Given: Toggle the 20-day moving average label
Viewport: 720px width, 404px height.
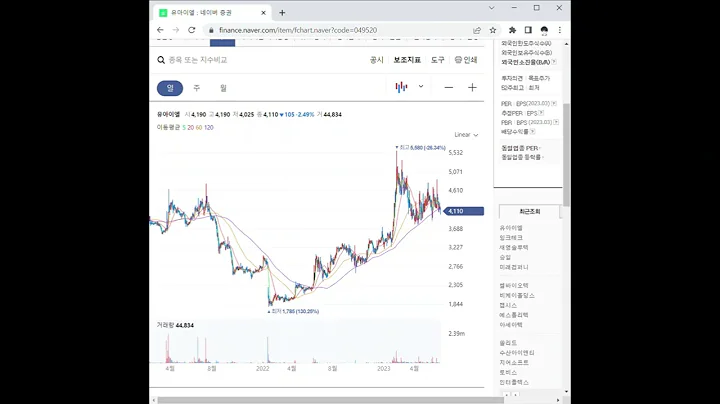Looking at the screenshot, I should click(191, 128).
